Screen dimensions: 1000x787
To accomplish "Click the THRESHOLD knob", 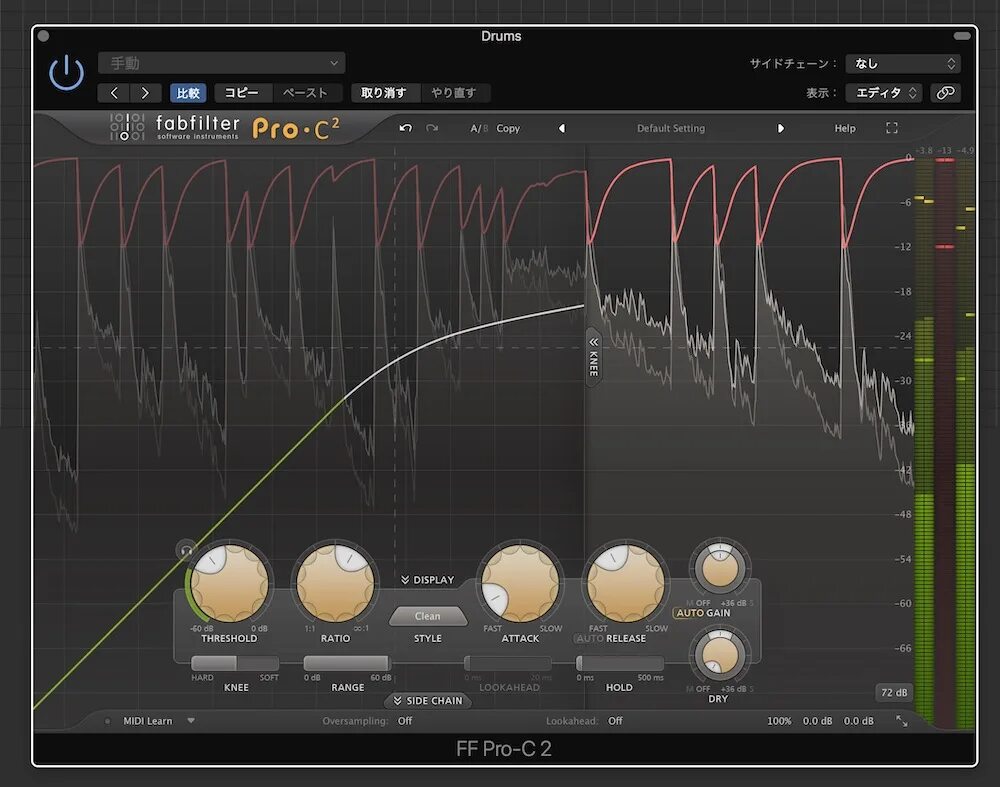I will 230,584.
